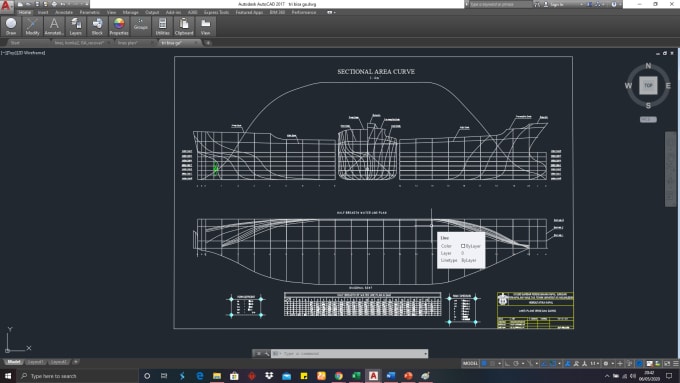Click the Customization menu icon in status bar

tap(677, 363)
